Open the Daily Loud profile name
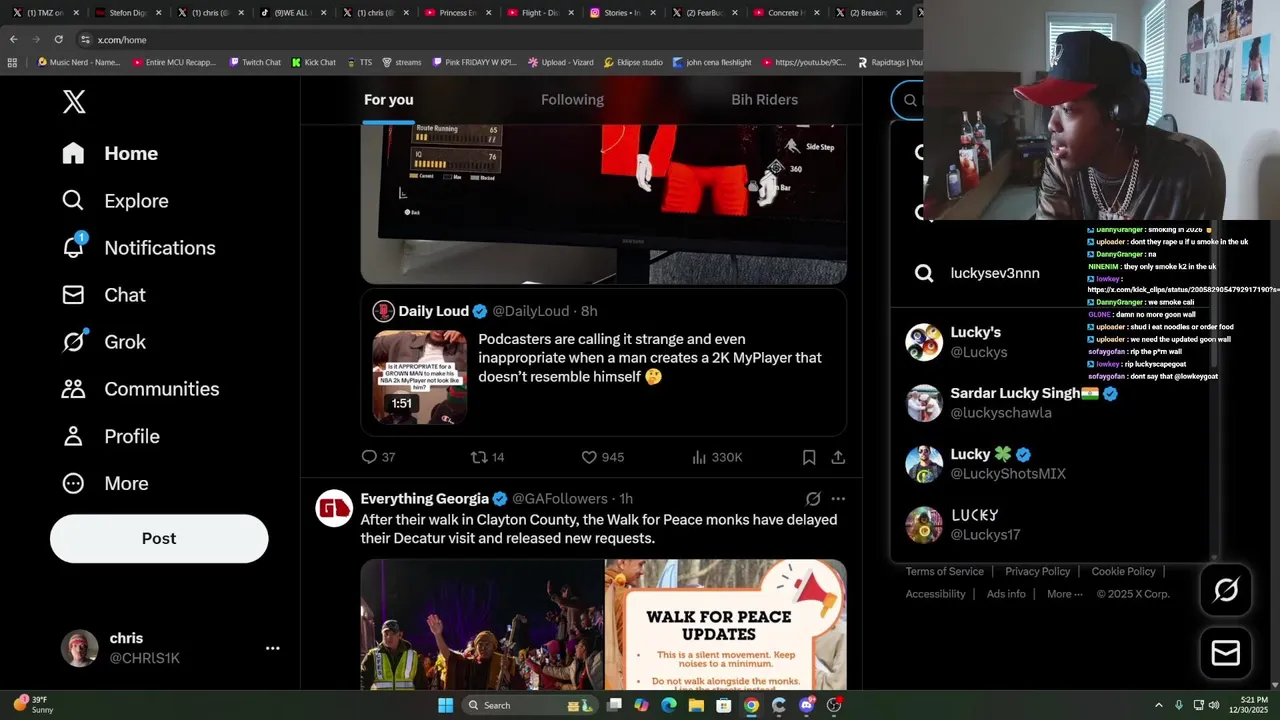 coord(434,311)
